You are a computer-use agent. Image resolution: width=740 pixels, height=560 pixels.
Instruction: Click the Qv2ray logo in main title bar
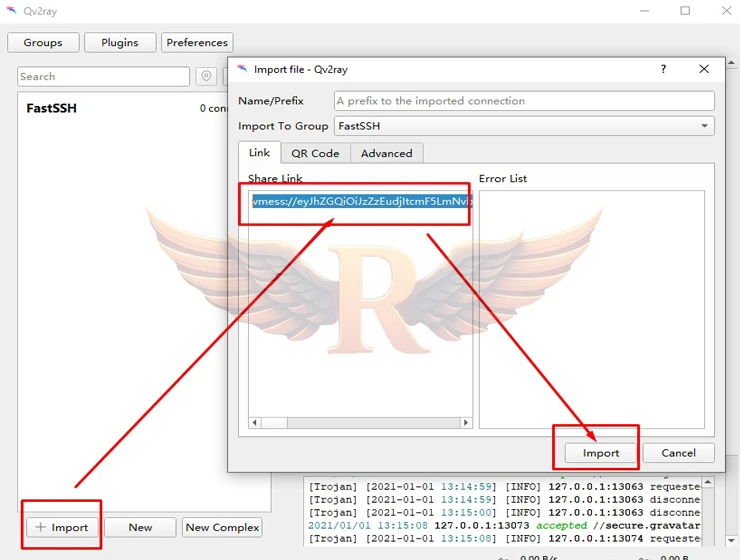(x=11, y=11)
